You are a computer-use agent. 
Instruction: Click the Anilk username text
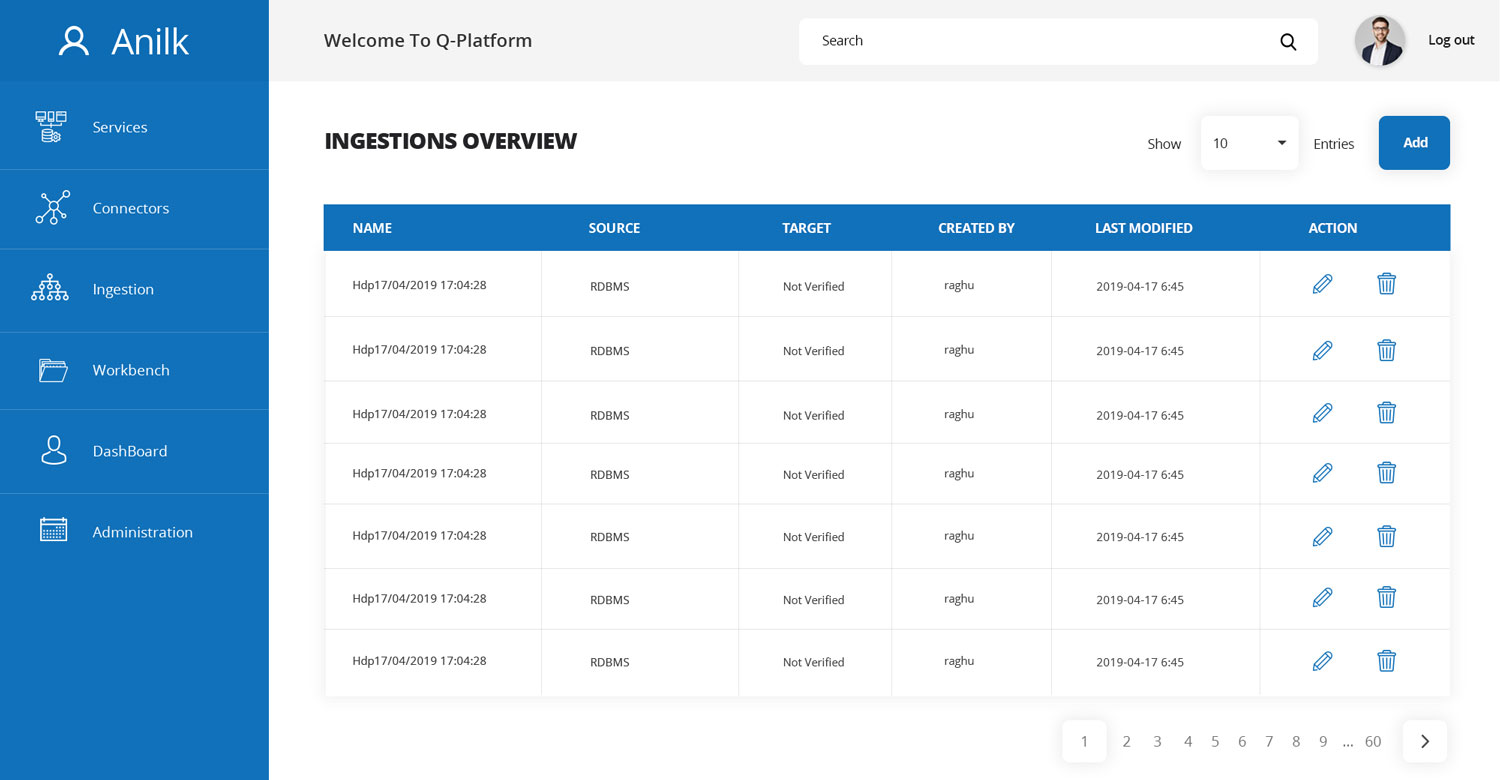[x=150, y=41]
